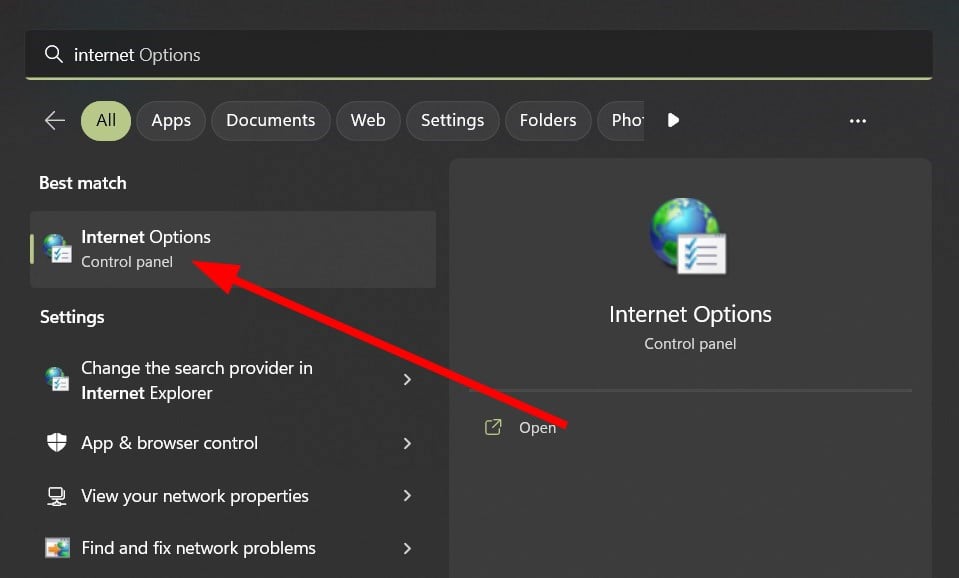This screenshot has width=959, height=578.
Task: Show more filters with the play arrow
Action: (673, 120)
